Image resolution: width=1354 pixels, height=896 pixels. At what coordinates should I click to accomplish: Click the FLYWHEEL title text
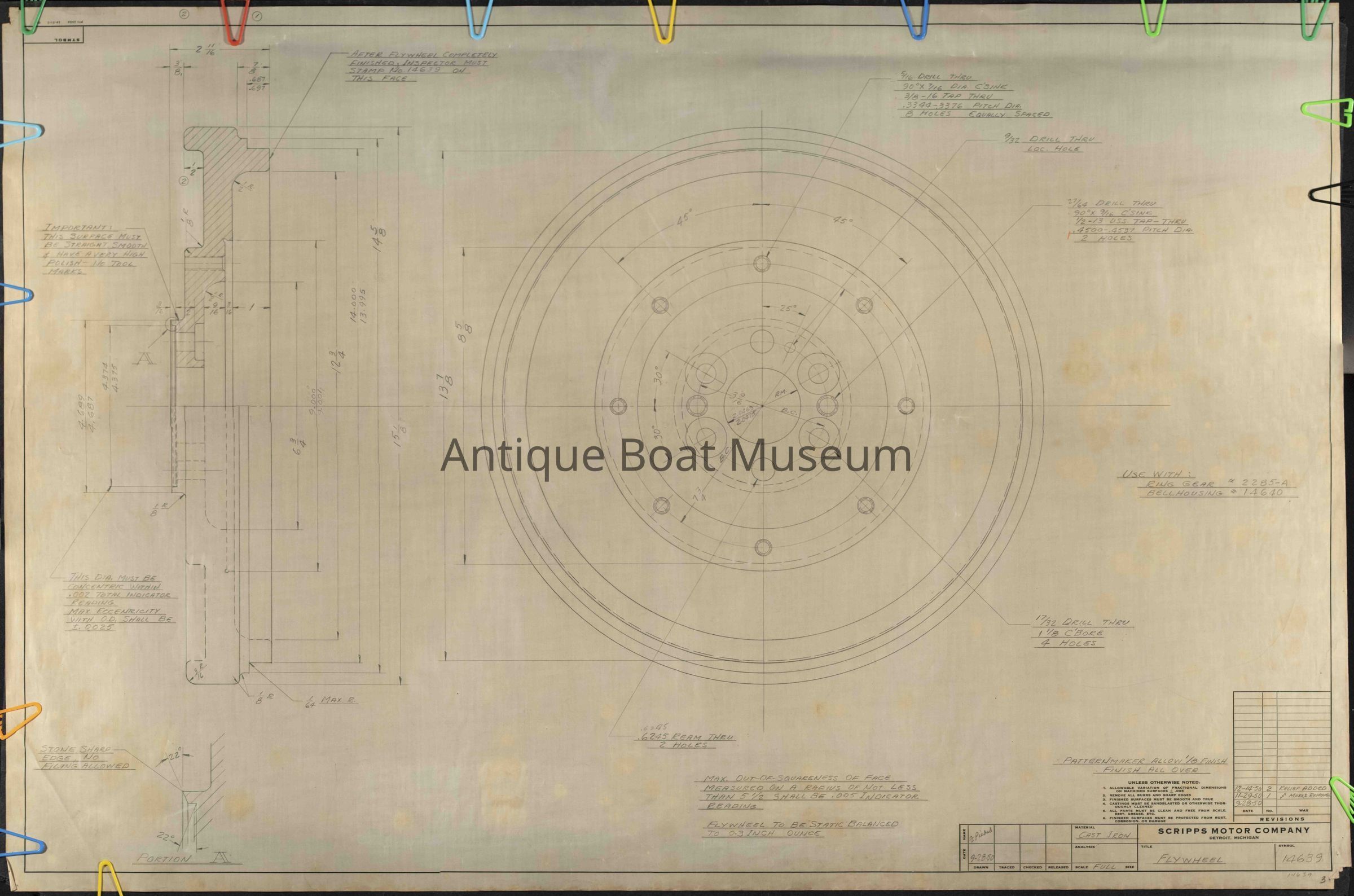coord(1190,859)
